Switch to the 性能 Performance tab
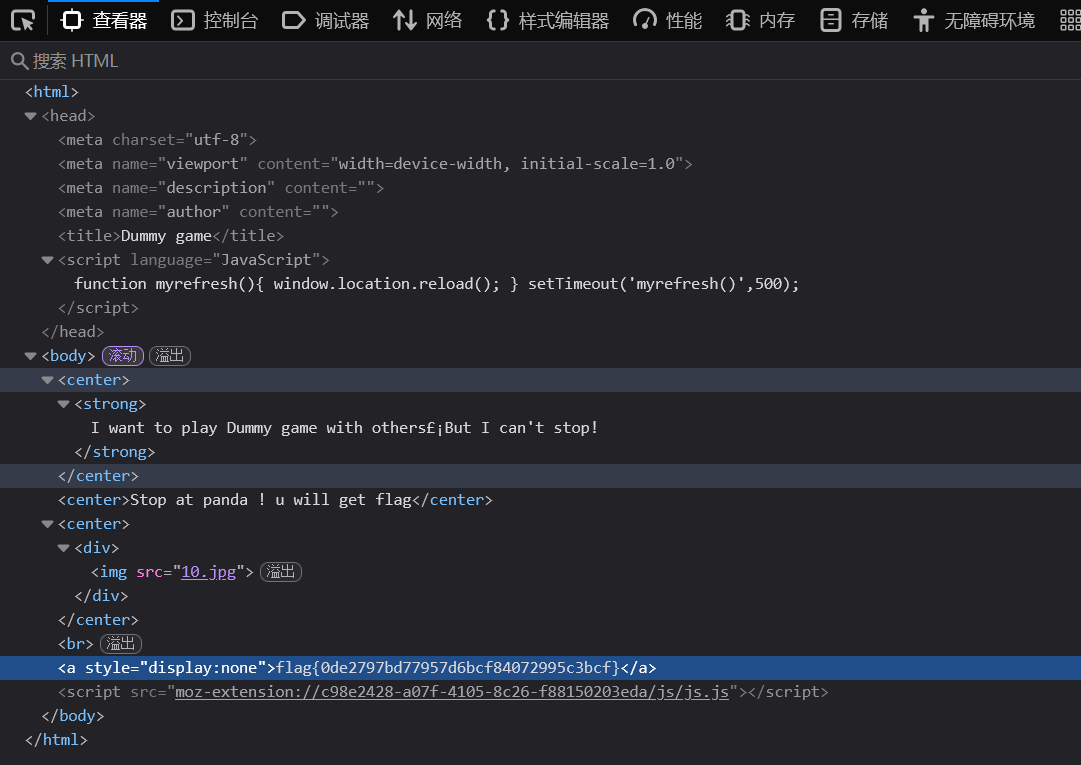Viewport: 1081px width, 765px height. coord(667,21)
